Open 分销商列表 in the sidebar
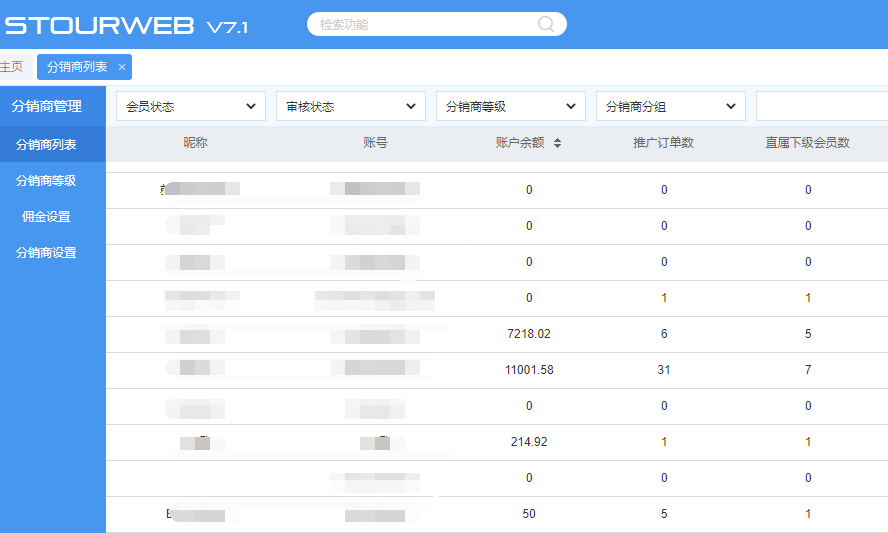The image size is (888, 533). 46,145
